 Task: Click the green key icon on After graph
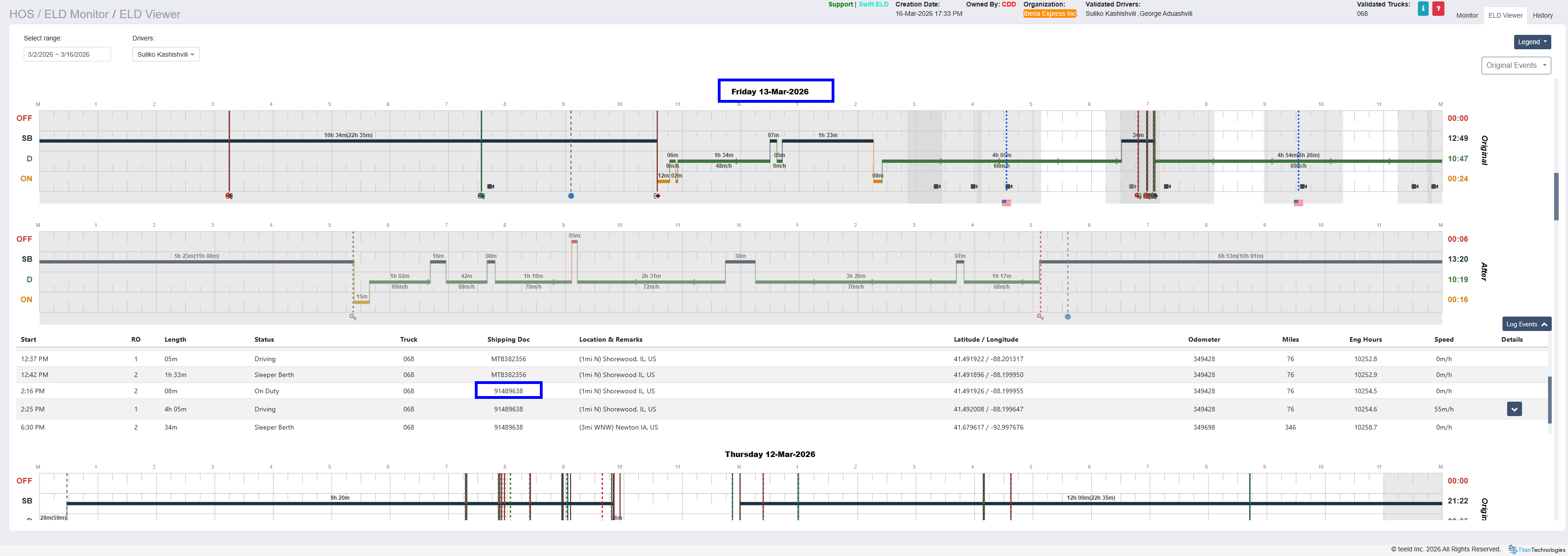[x=353, y=317]
